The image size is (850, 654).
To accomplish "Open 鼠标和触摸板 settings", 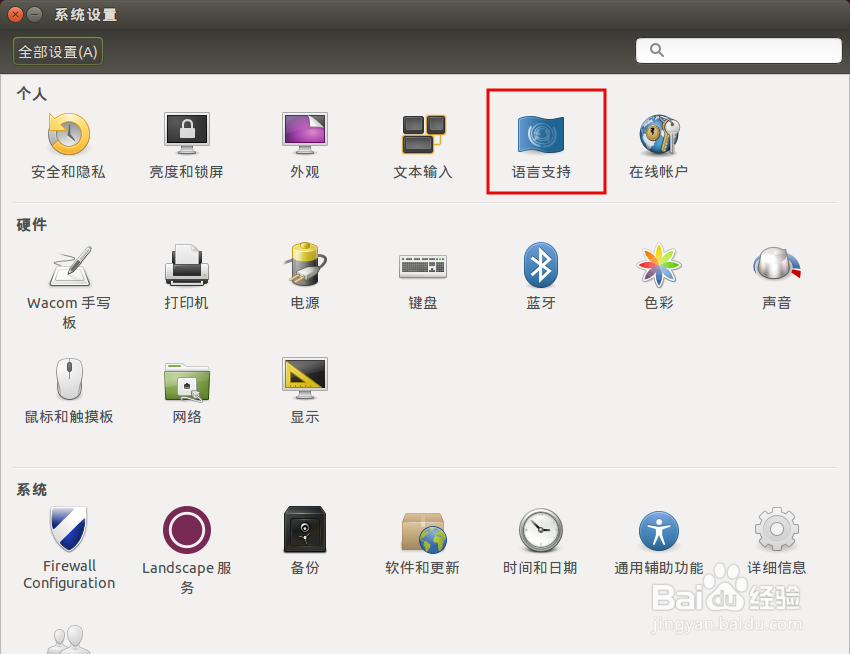I will (67, 395).
